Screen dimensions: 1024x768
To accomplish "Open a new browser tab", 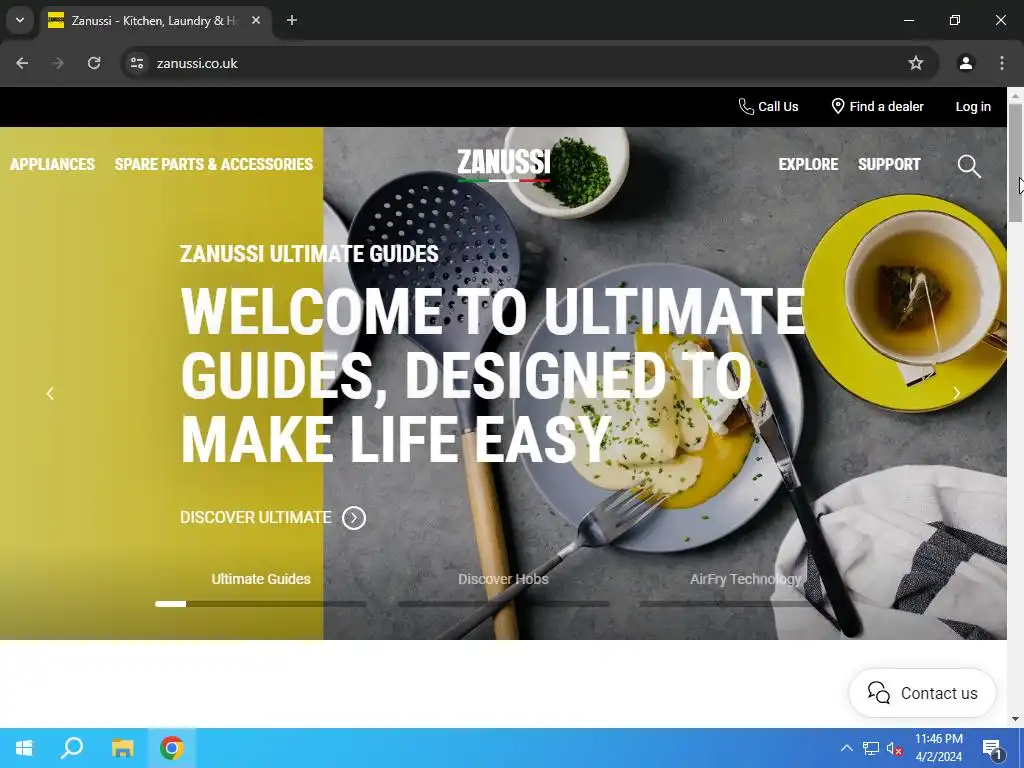I will (292, 20).
